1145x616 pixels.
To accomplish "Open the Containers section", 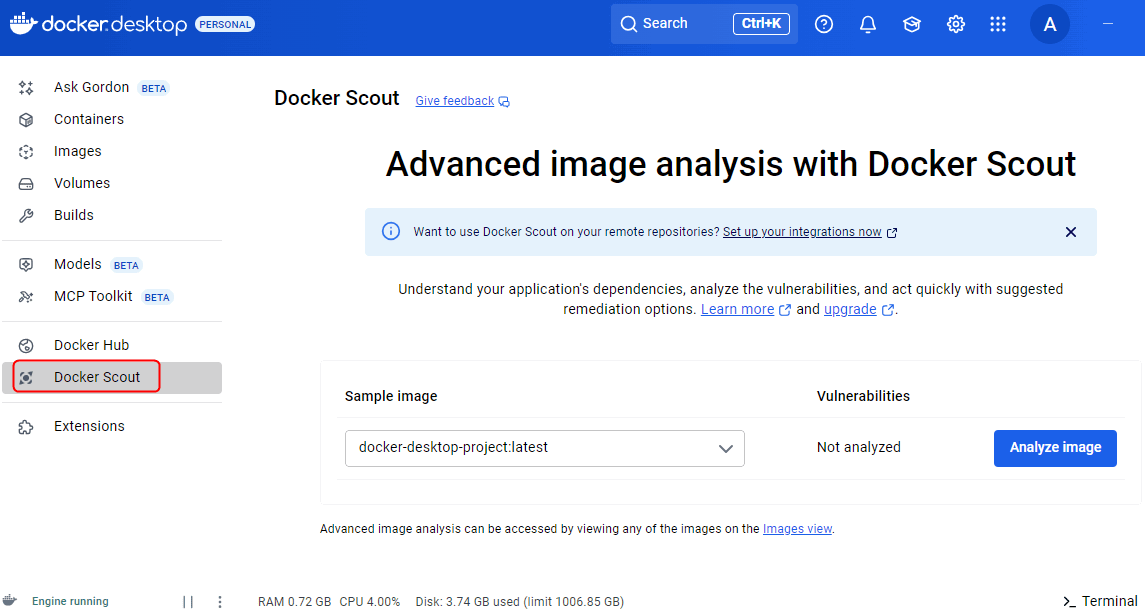I will [89, 119].
